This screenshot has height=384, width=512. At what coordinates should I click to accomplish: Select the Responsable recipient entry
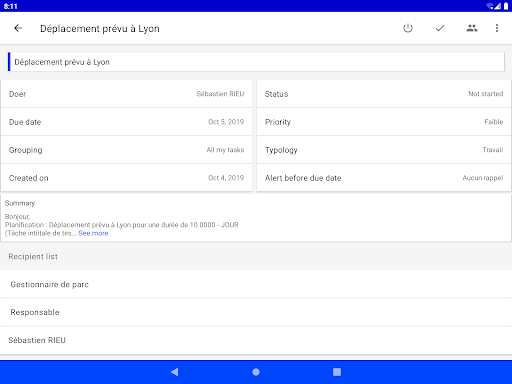256,312
